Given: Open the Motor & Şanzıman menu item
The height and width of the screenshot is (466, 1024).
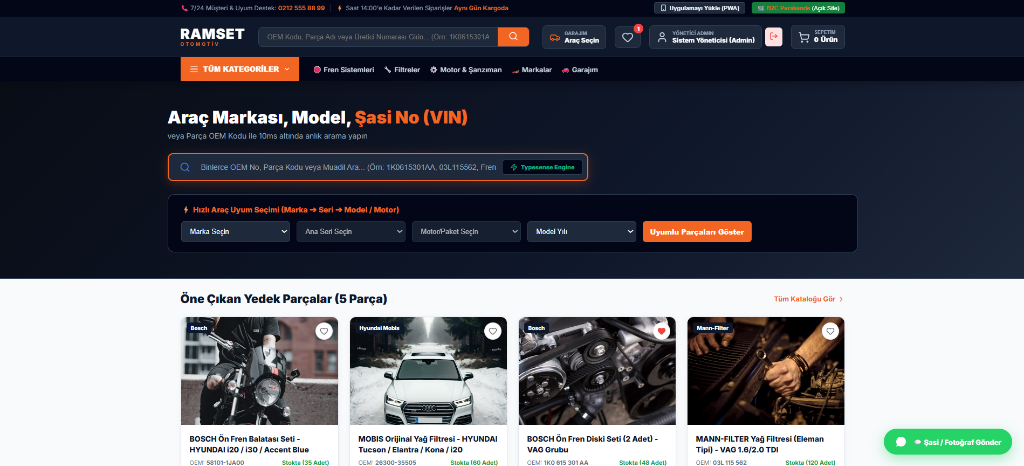Looking at the screenshot, I should (x=466, y=69).
